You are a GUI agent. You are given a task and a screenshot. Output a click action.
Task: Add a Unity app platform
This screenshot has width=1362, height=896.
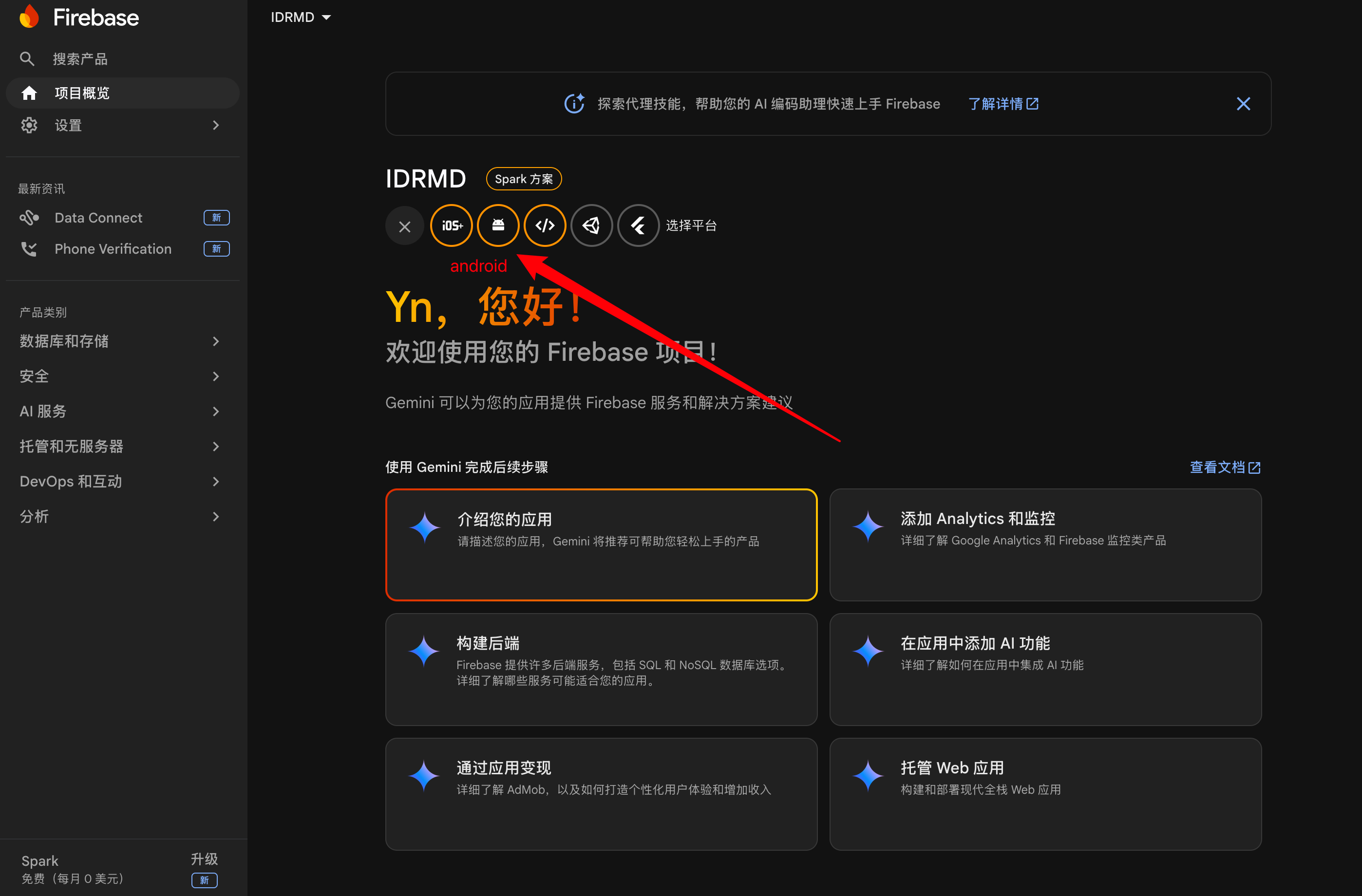pyautogui.click(x=592, y=225)
